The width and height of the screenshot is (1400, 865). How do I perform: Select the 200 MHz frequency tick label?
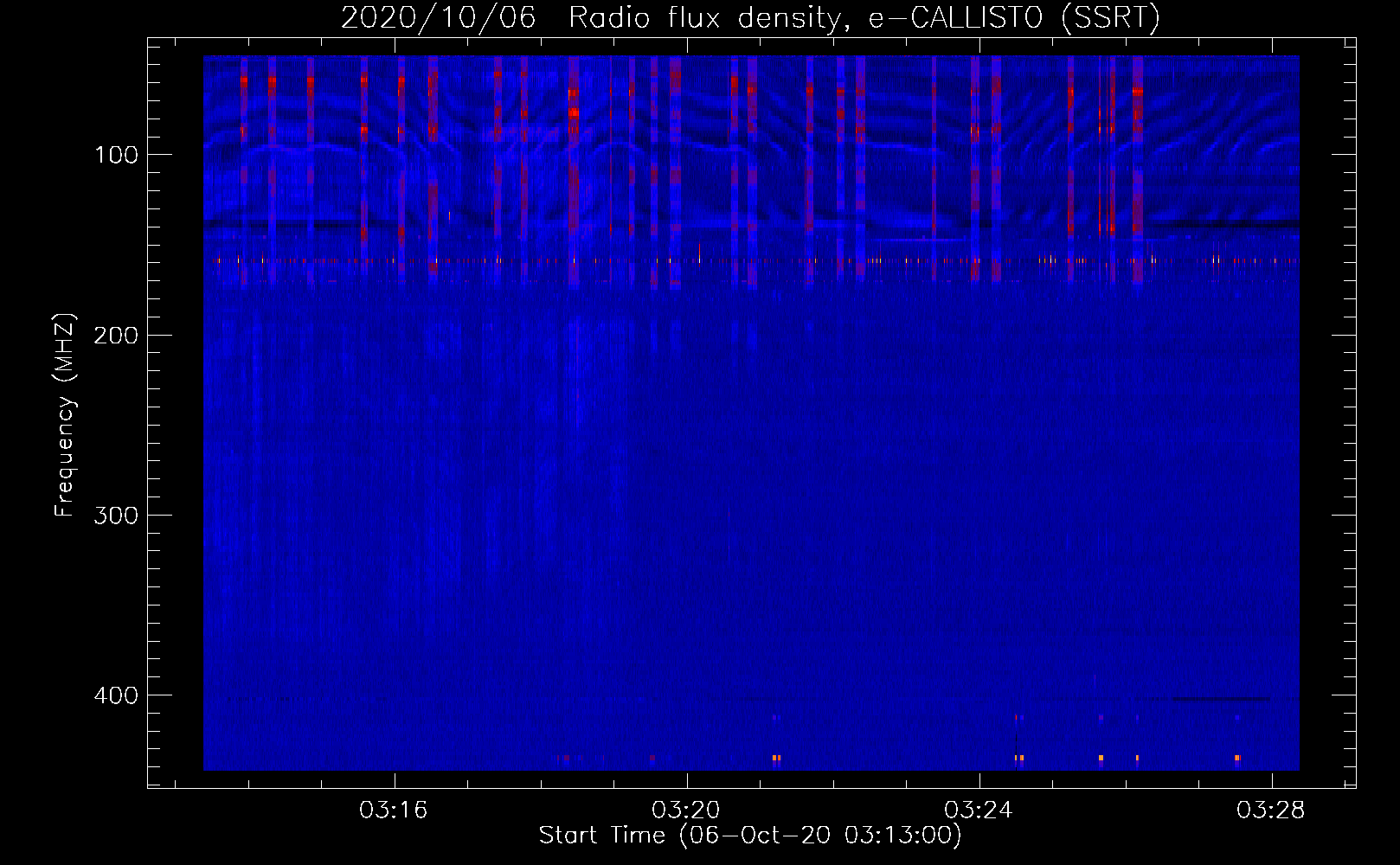116,335
